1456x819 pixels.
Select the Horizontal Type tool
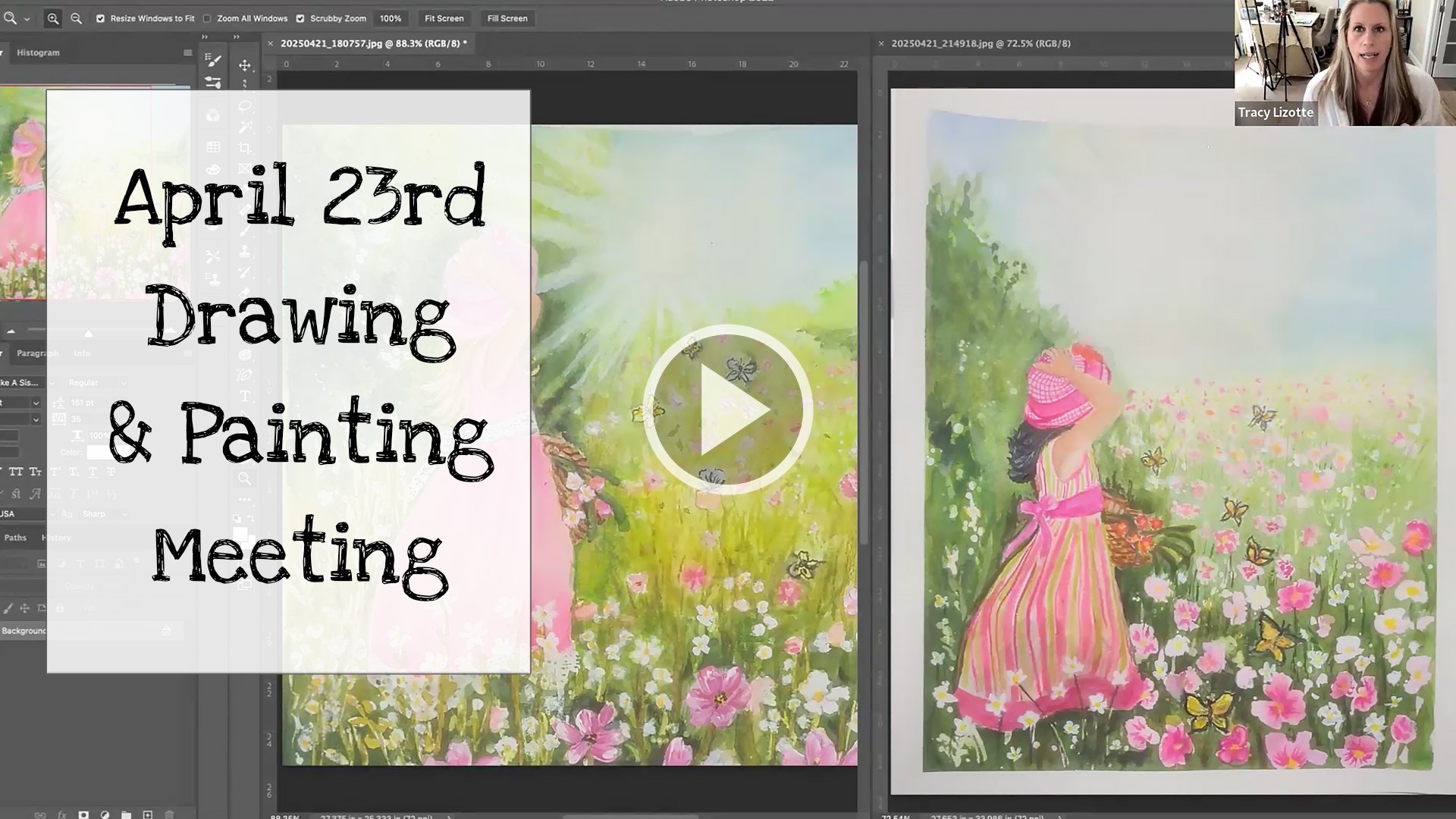pyautogui.click(x=245, y=396)
